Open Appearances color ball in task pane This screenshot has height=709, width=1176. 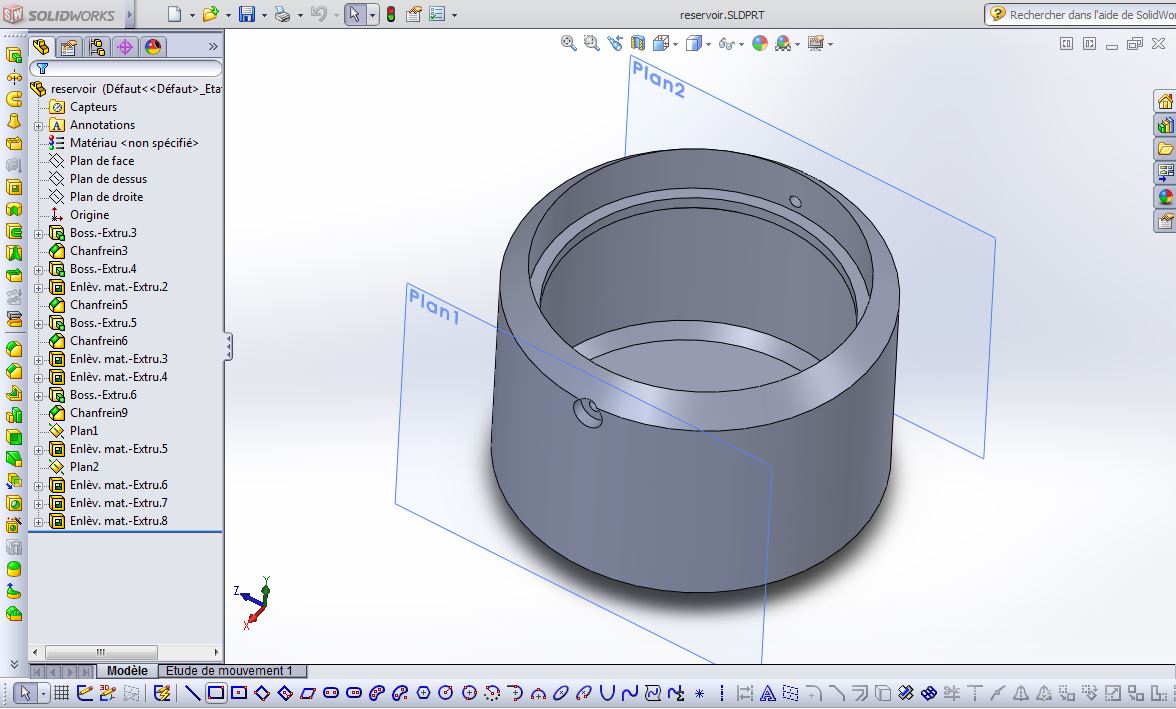pyautogui.click(x=1165, y=197)
